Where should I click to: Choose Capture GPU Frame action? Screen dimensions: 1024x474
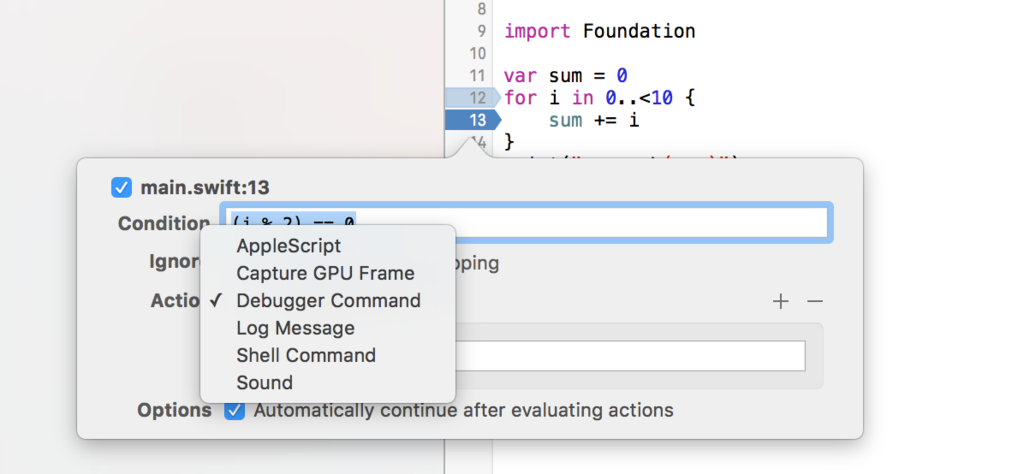click(x=325, y=273)
